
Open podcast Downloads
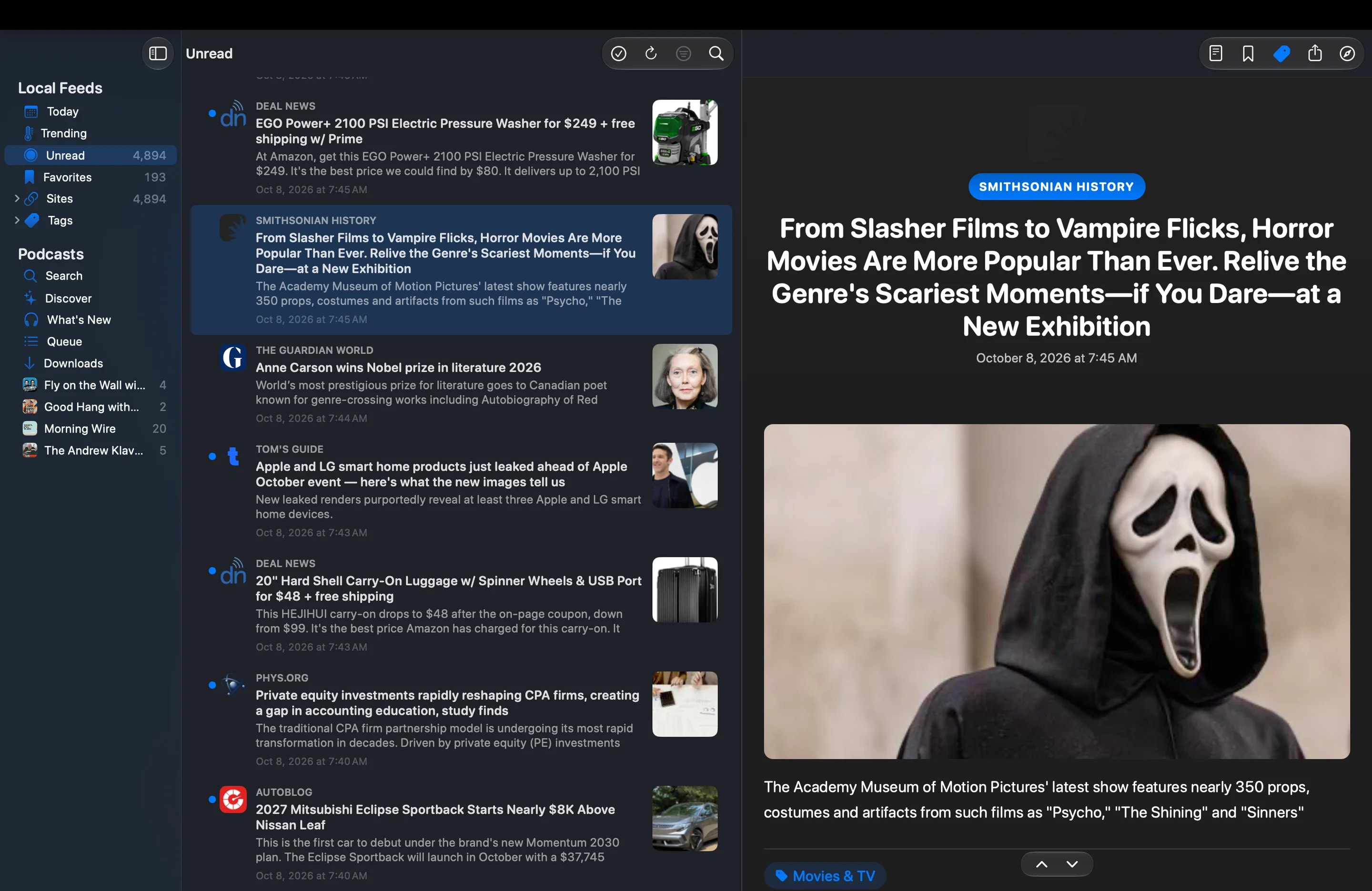click(91, 364)
